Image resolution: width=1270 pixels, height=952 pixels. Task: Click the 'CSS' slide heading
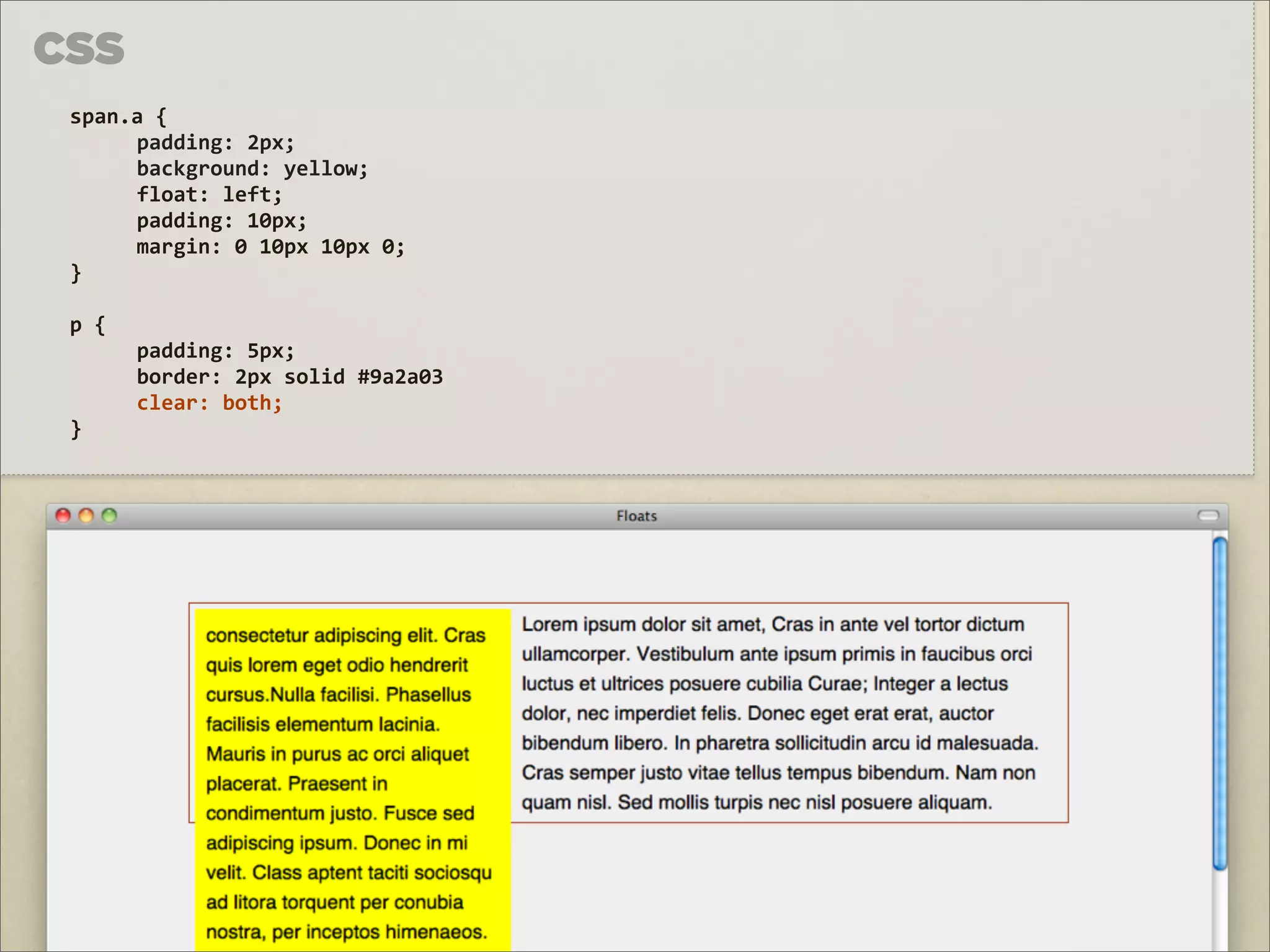click(x=79, y=49)
